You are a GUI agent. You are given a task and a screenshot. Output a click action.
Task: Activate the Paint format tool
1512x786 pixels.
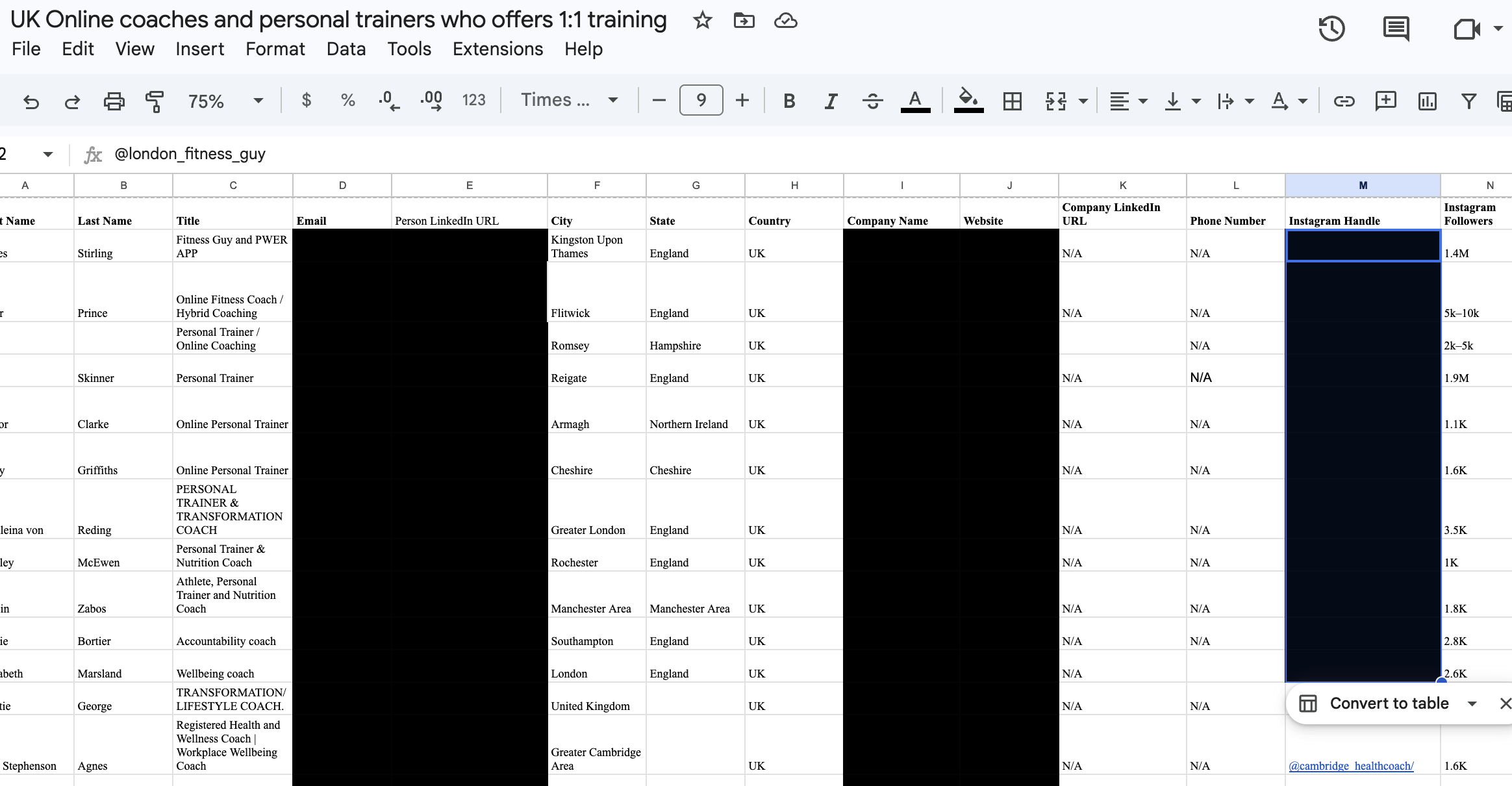coord(155,101)
